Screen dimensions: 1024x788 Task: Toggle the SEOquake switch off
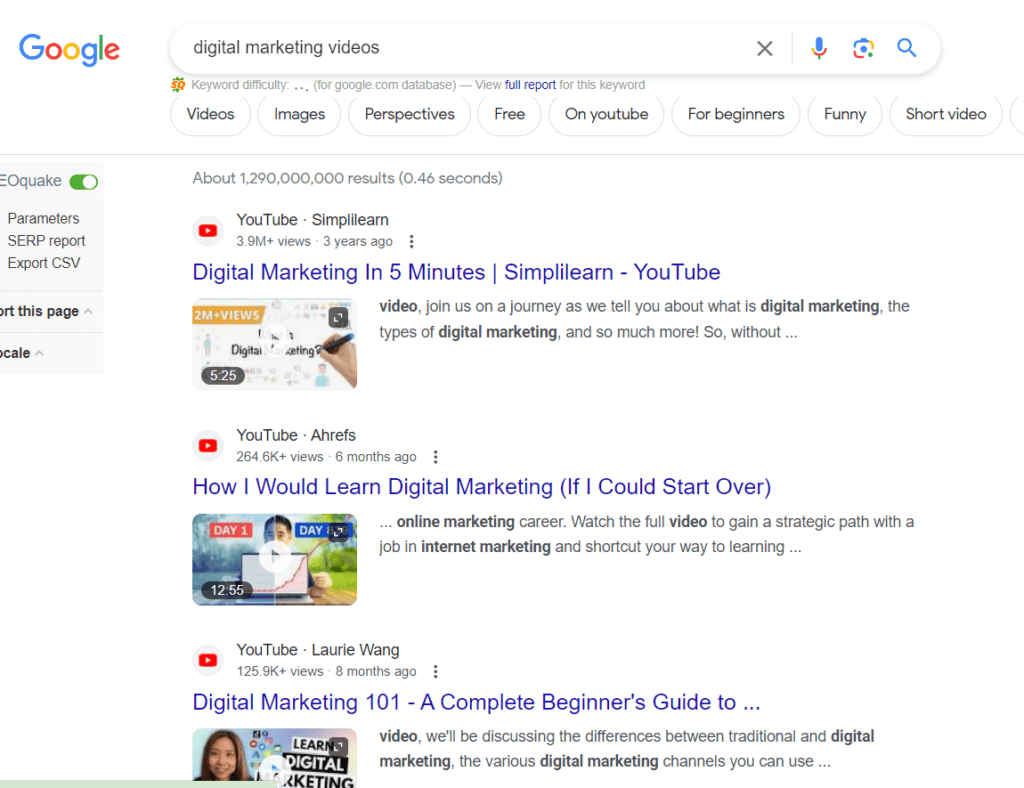[84, 182]
